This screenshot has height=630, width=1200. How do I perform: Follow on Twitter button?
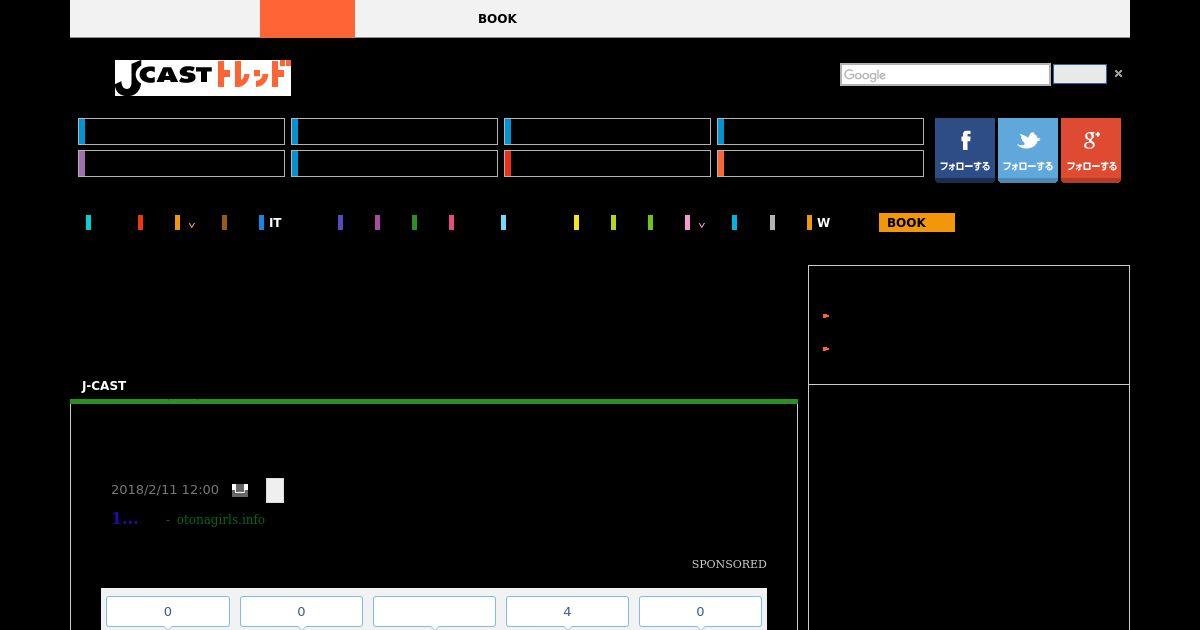(x=1028, y=150)
